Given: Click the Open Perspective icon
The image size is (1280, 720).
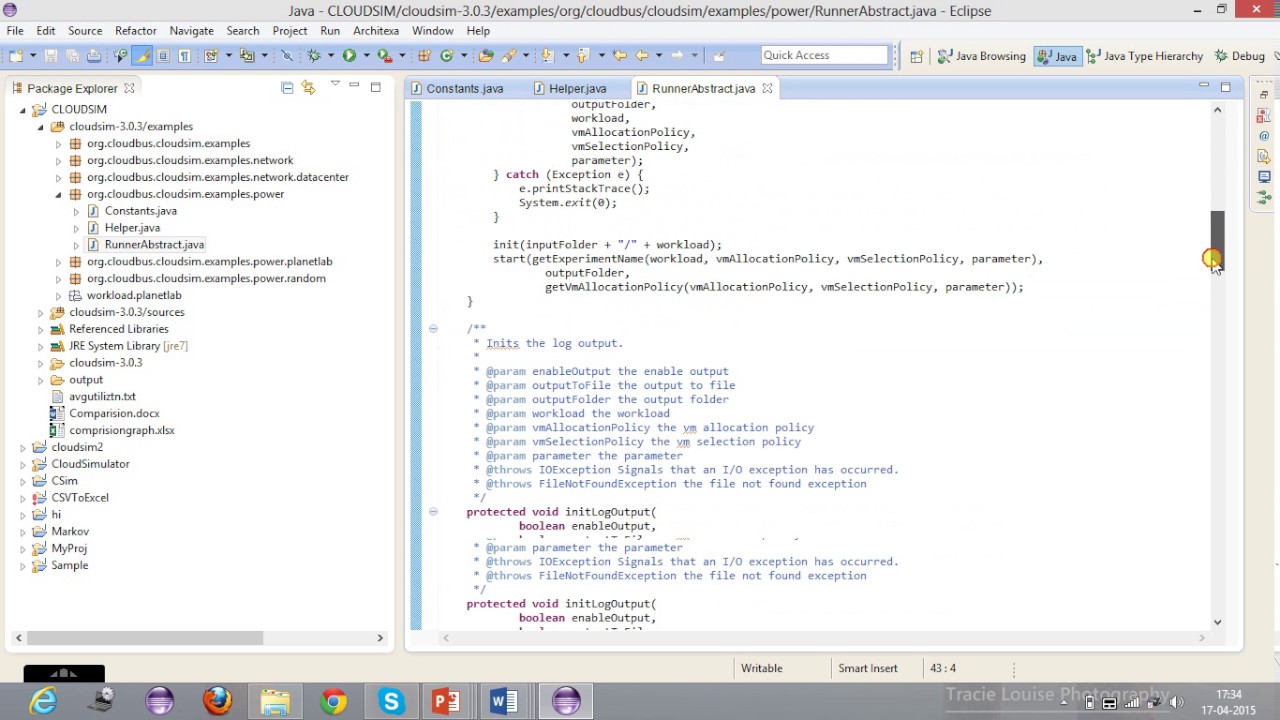Looking at the screenshot, I should coord(916,56).
